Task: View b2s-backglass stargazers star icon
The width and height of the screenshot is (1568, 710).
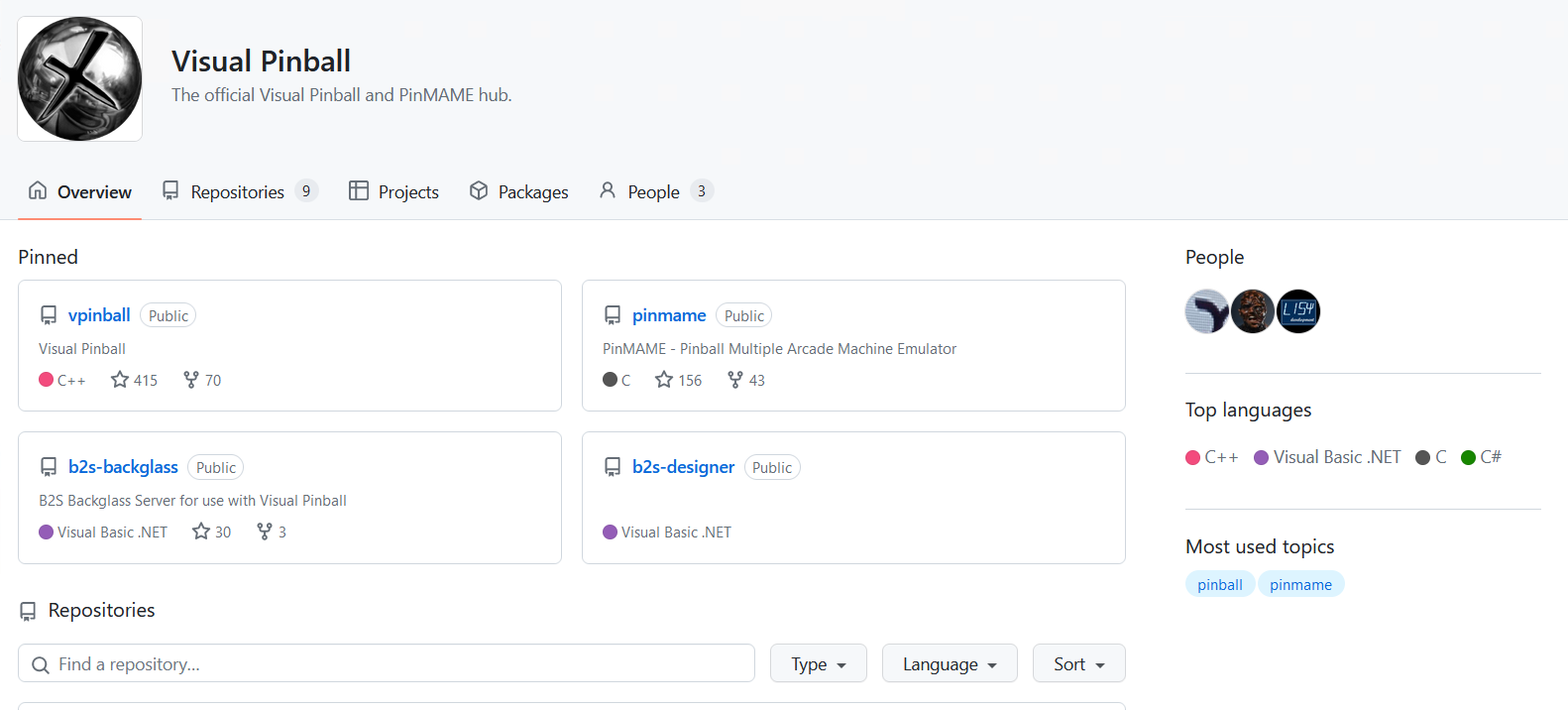Action: tap(201, 532)
